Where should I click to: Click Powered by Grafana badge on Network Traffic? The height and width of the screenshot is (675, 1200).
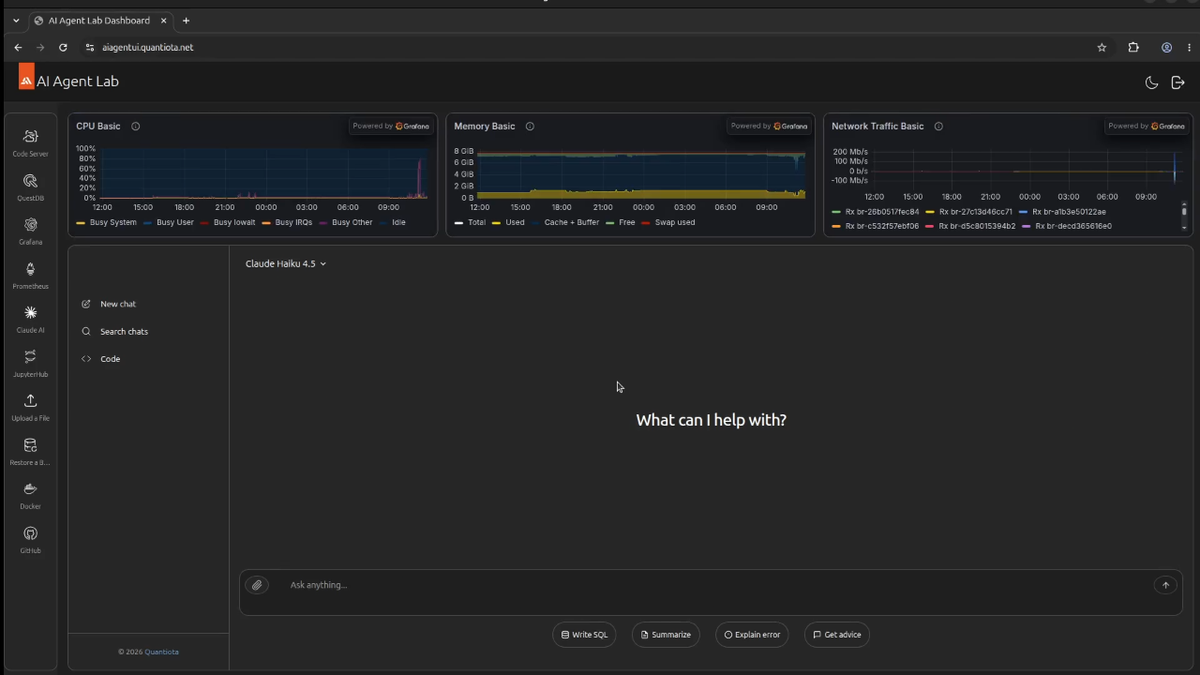point(1147,126)
